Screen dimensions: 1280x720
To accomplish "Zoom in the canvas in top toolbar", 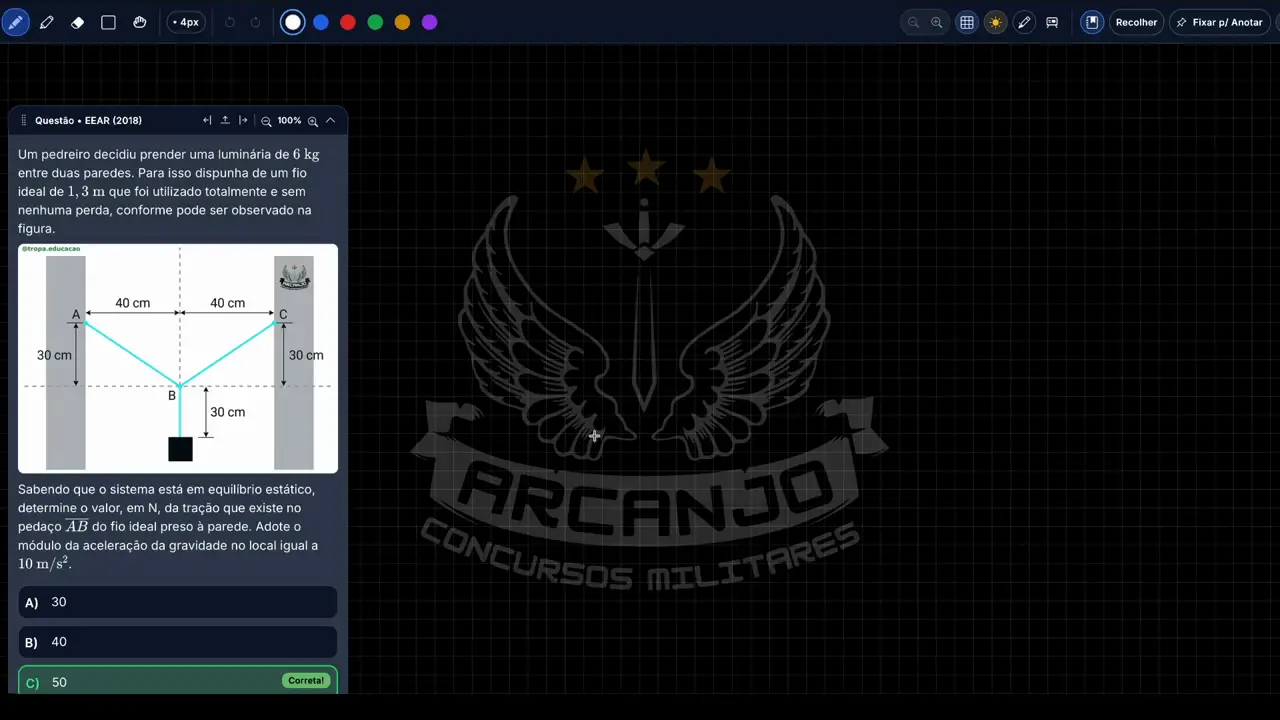I will tap(937, 22).
